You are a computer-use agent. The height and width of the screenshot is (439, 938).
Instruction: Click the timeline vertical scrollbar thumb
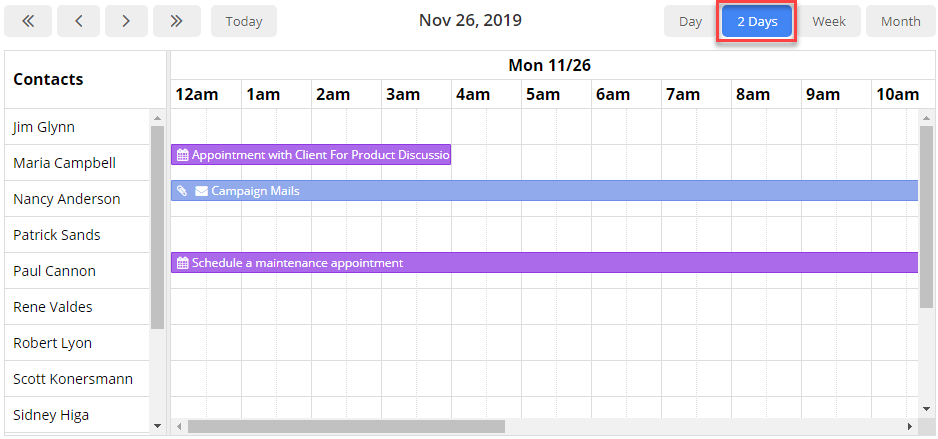[926, 217]
